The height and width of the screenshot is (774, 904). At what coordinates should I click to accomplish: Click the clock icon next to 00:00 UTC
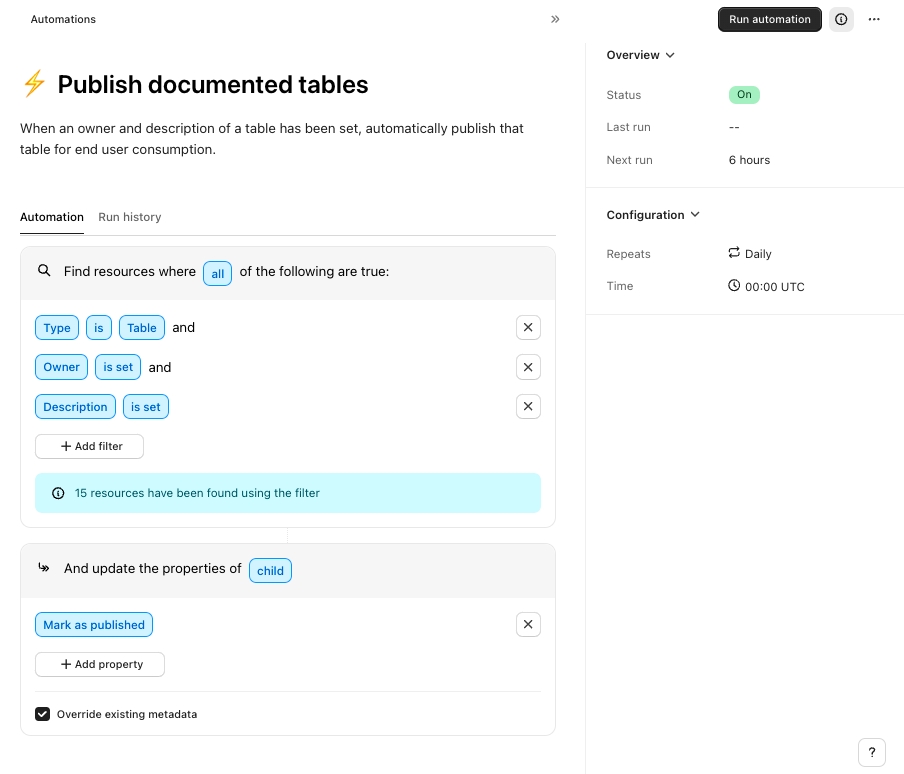tap(734, 285)
